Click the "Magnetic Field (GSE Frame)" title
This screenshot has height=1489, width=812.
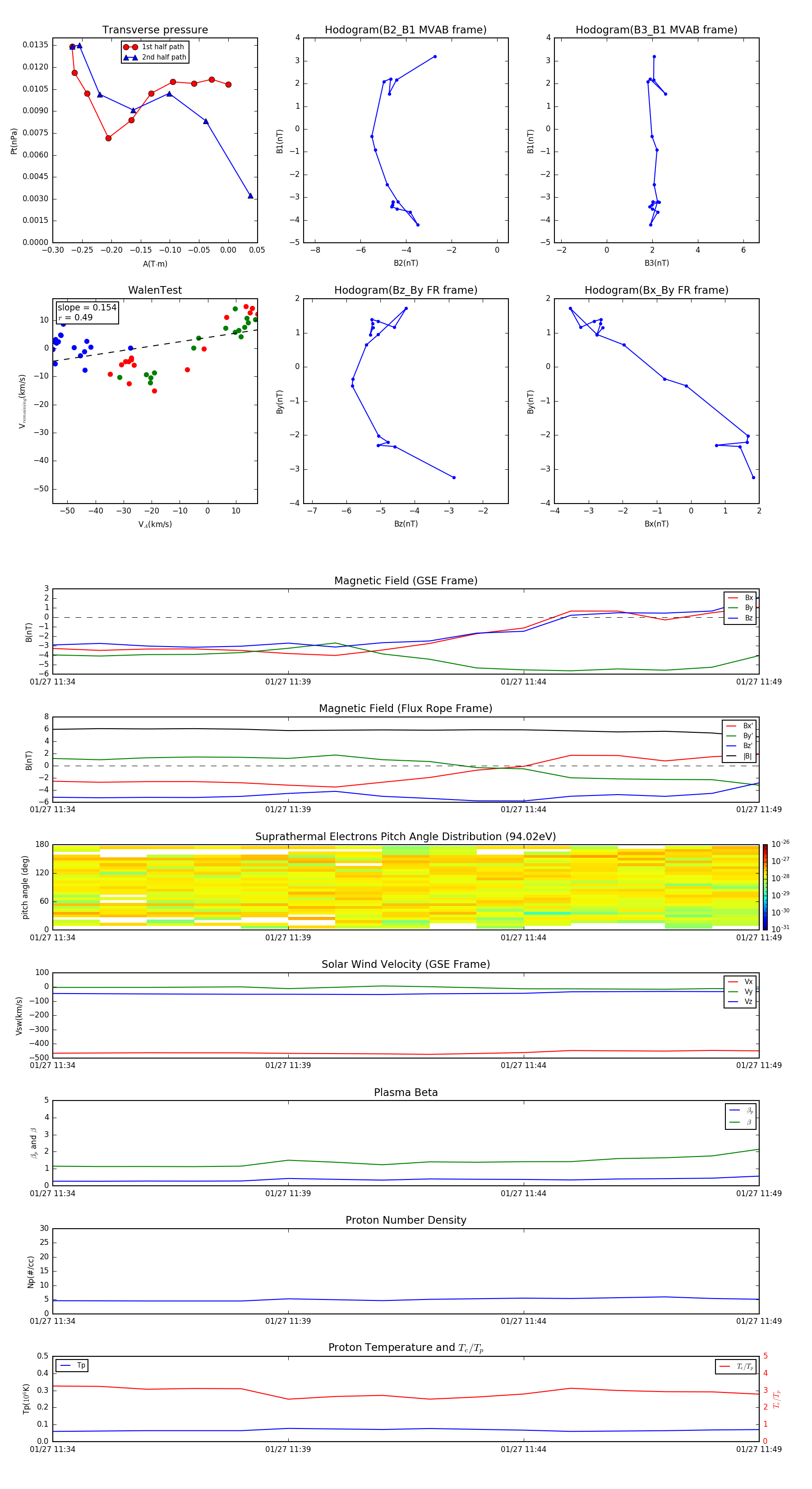click(x=406, y=581)
